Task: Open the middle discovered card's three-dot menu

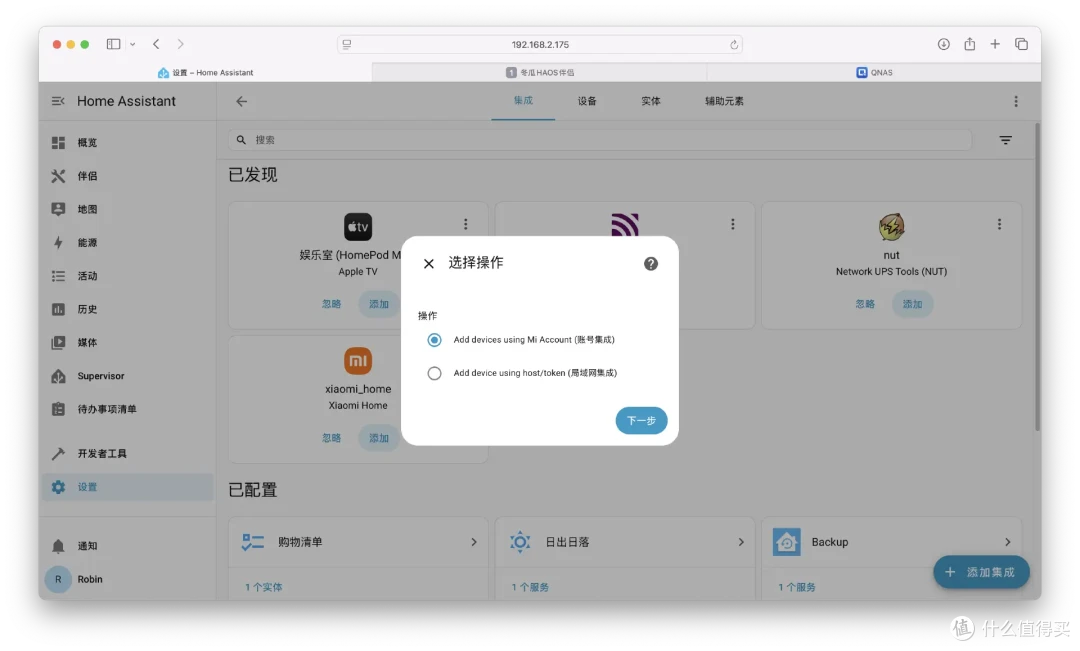Action: coord(733,225)
